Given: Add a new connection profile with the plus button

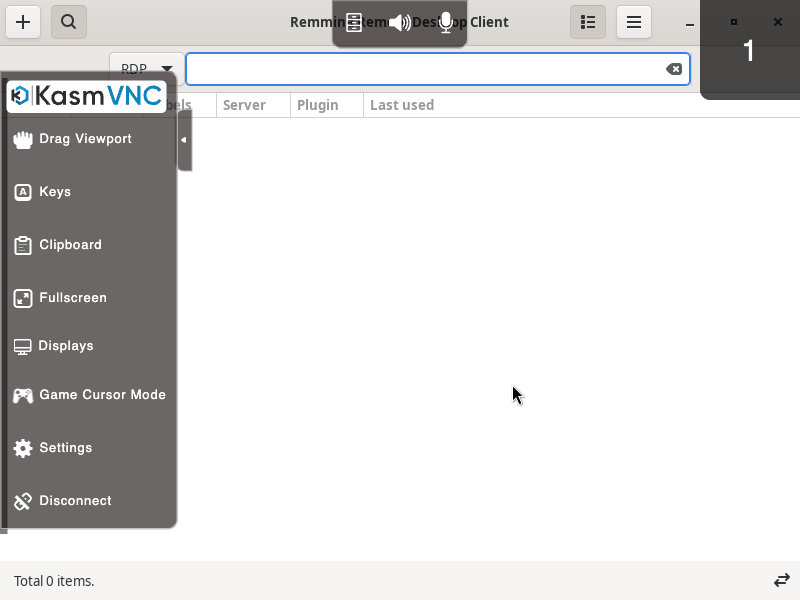Looking at the screenshot, I should pyautogui.click(x=23, y=22).
